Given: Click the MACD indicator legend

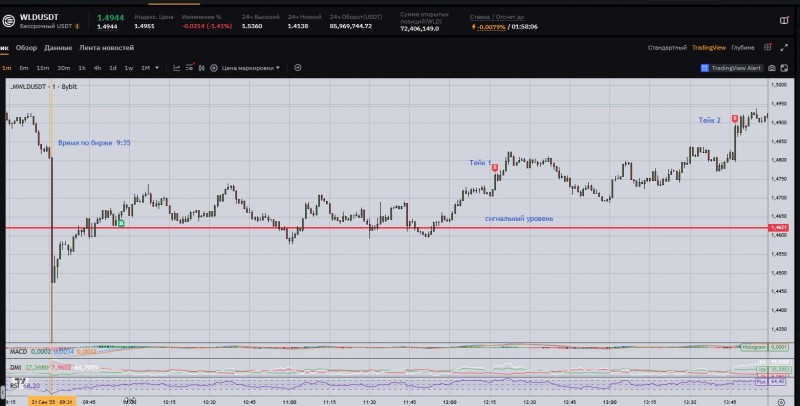Looking at the screenshot, I should point(53,351).
